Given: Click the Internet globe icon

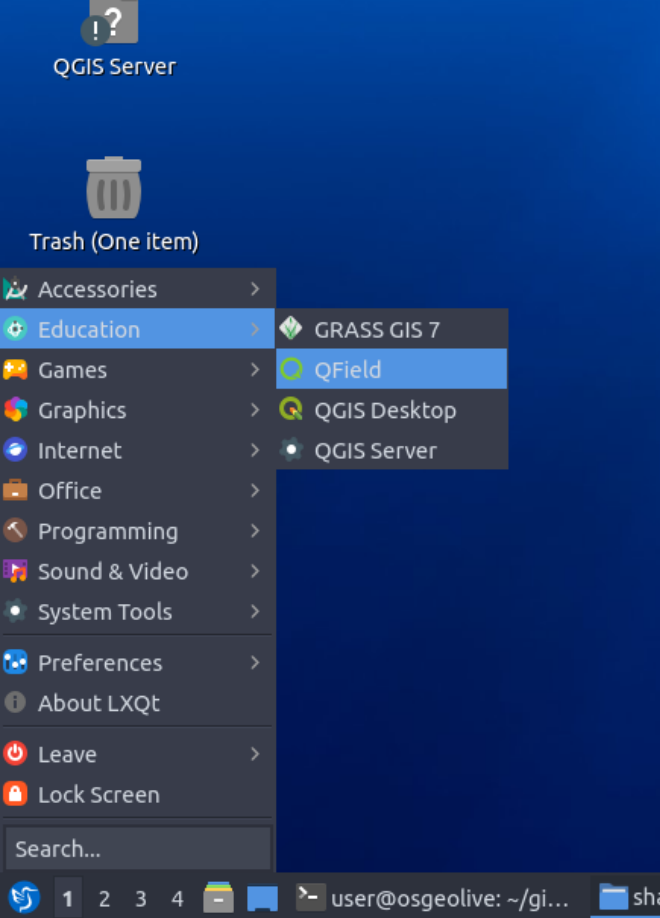Looking at the screenshot, I should click(x=15, y=450).
